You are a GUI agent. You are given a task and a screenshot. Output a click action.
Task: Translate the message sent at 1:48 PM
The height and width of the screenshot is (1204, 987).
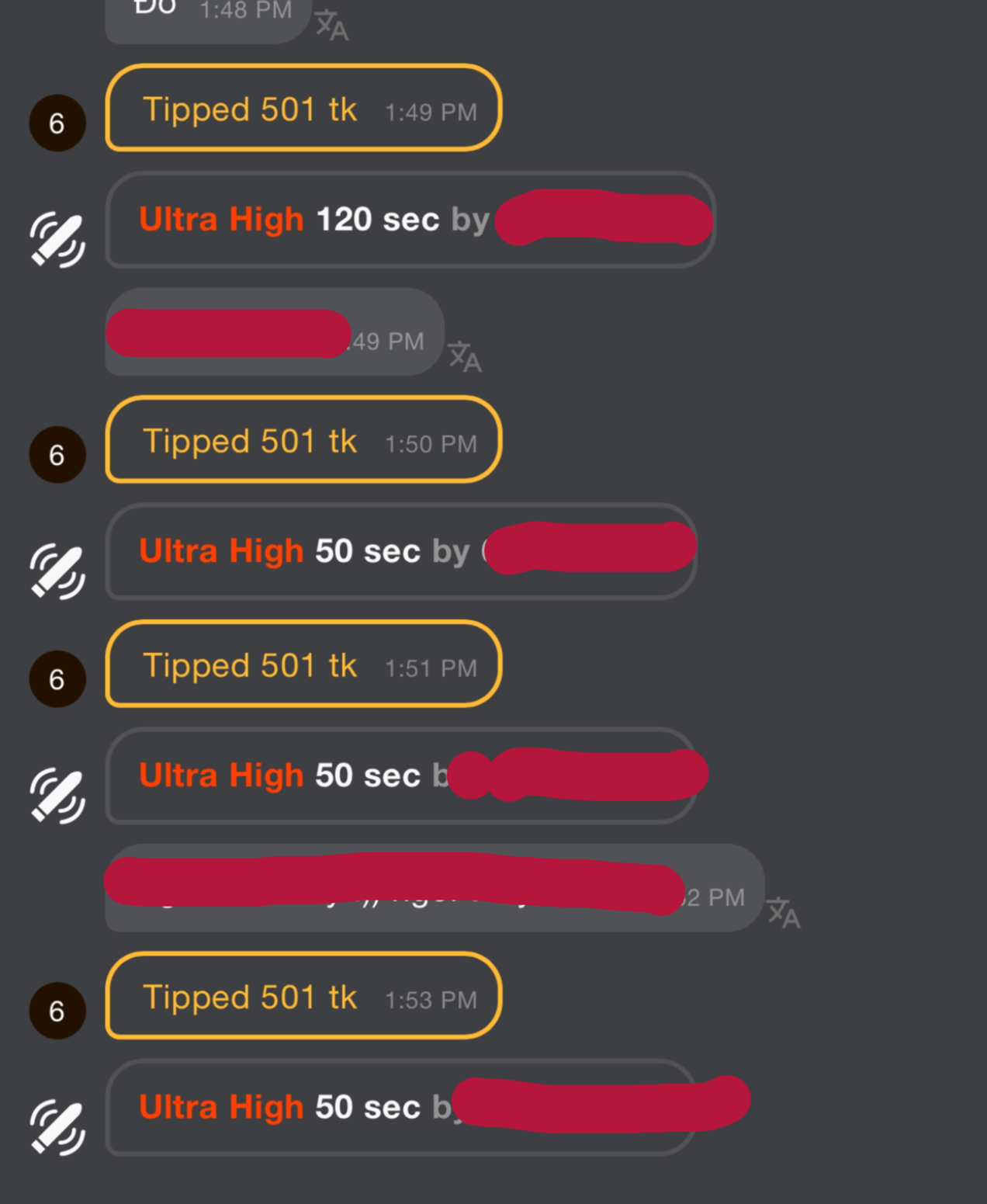pos(331,25)
